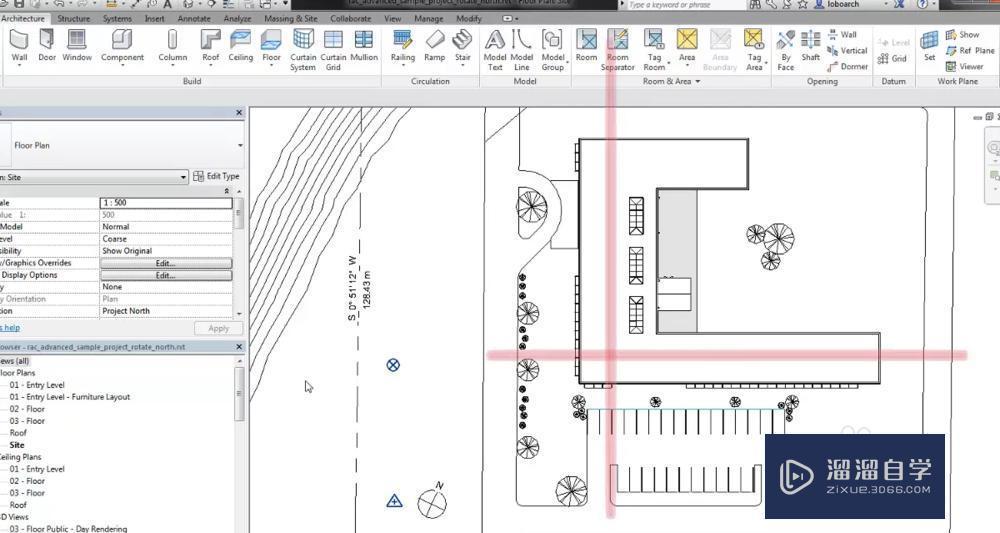Choose the Model Text tool

point(495,50)
